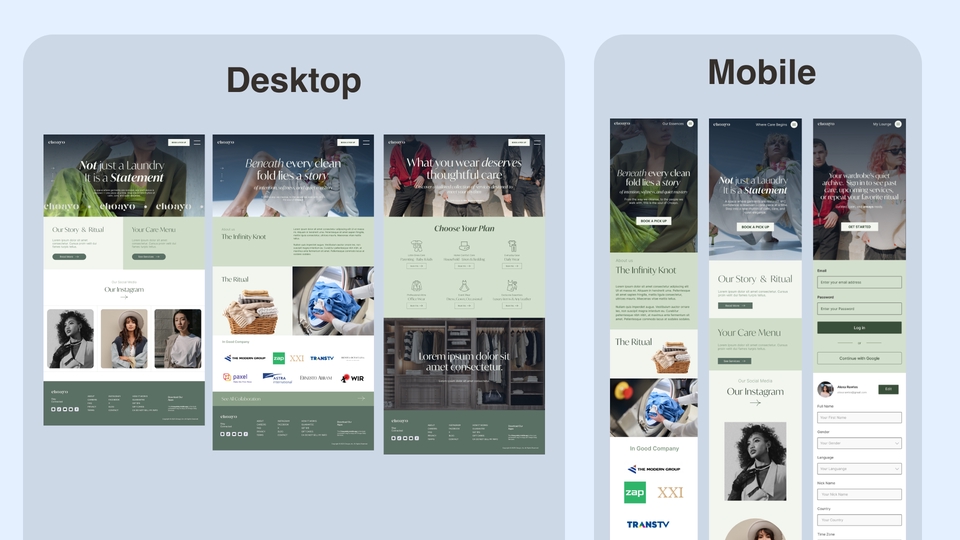Open the Language dropdown on mobile profile
Image resolution: width=960 pixels, height=540 pixels.
[859, 468]
